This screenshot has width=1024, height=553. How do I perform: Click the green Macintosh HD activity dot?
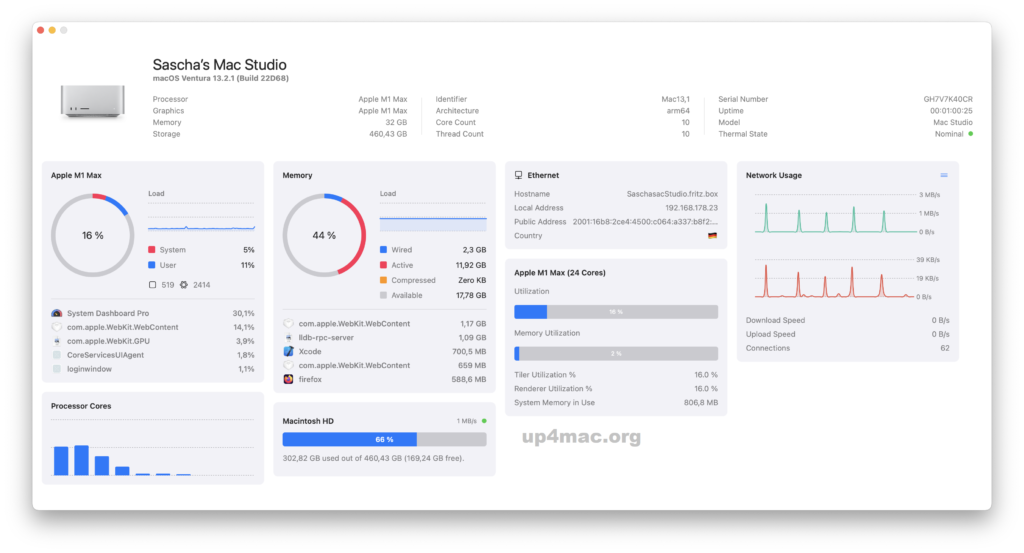[484, 421]
